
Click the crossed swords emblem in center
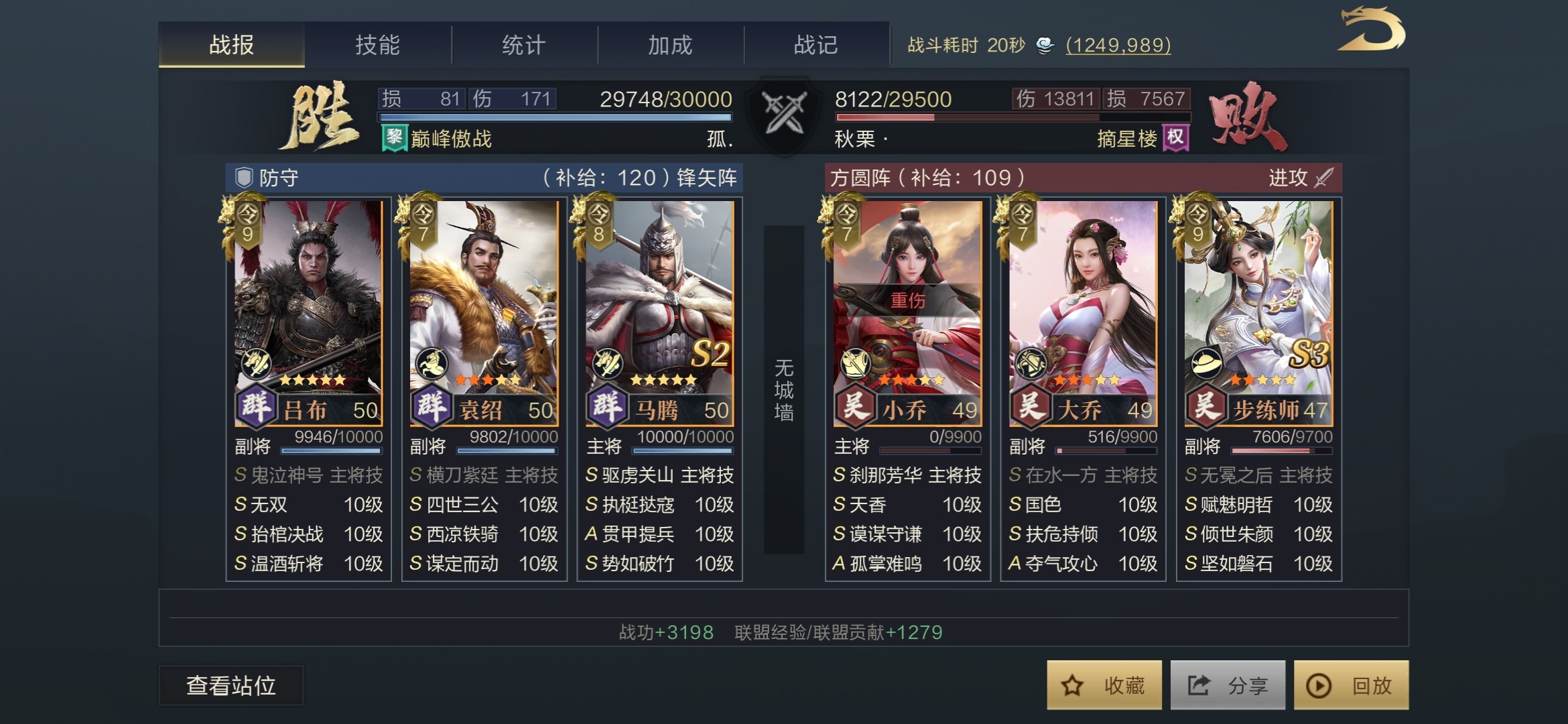[x=784, y=114]
